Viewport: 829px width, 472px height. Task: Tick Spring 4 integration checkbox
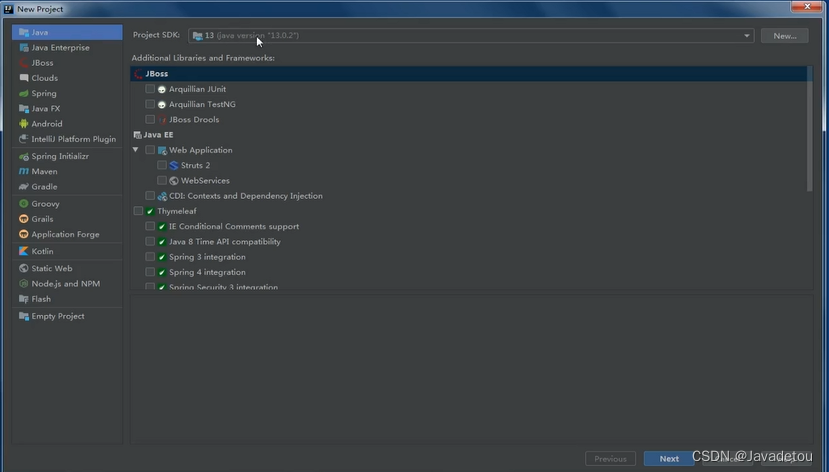tap(150, 272)
